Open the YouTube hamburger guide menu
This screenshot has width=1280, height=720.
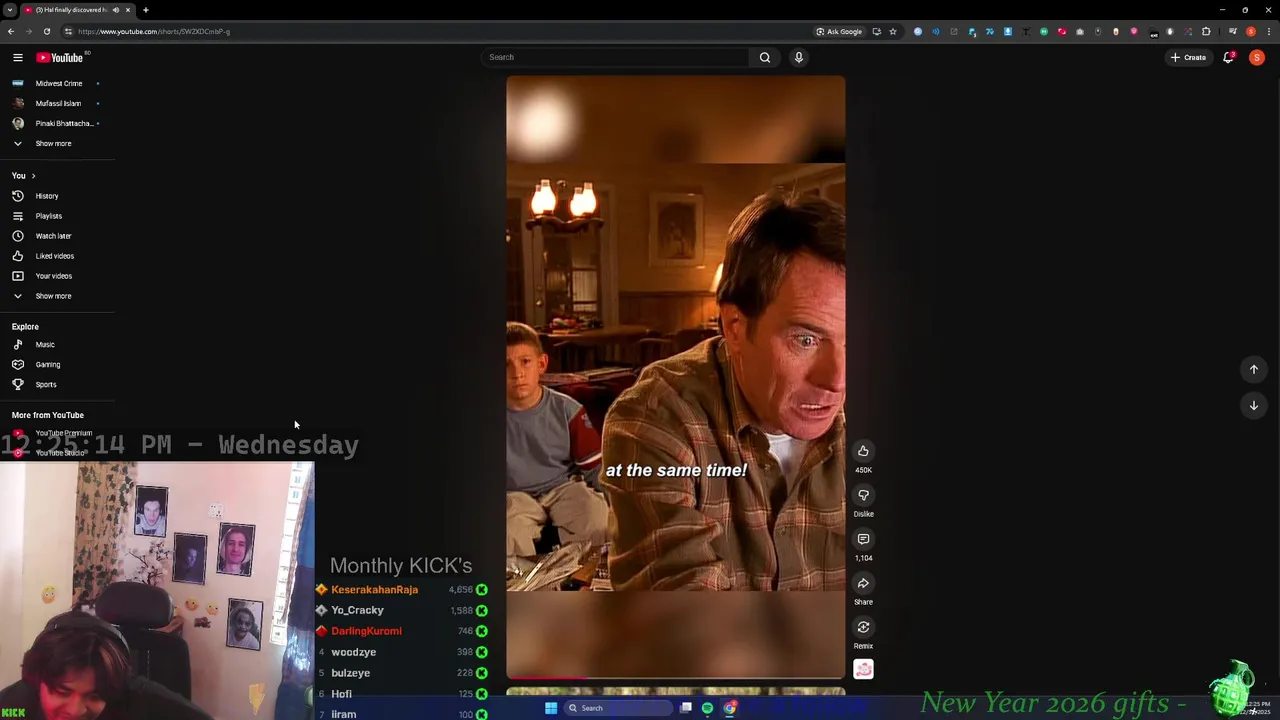[17, 57]
